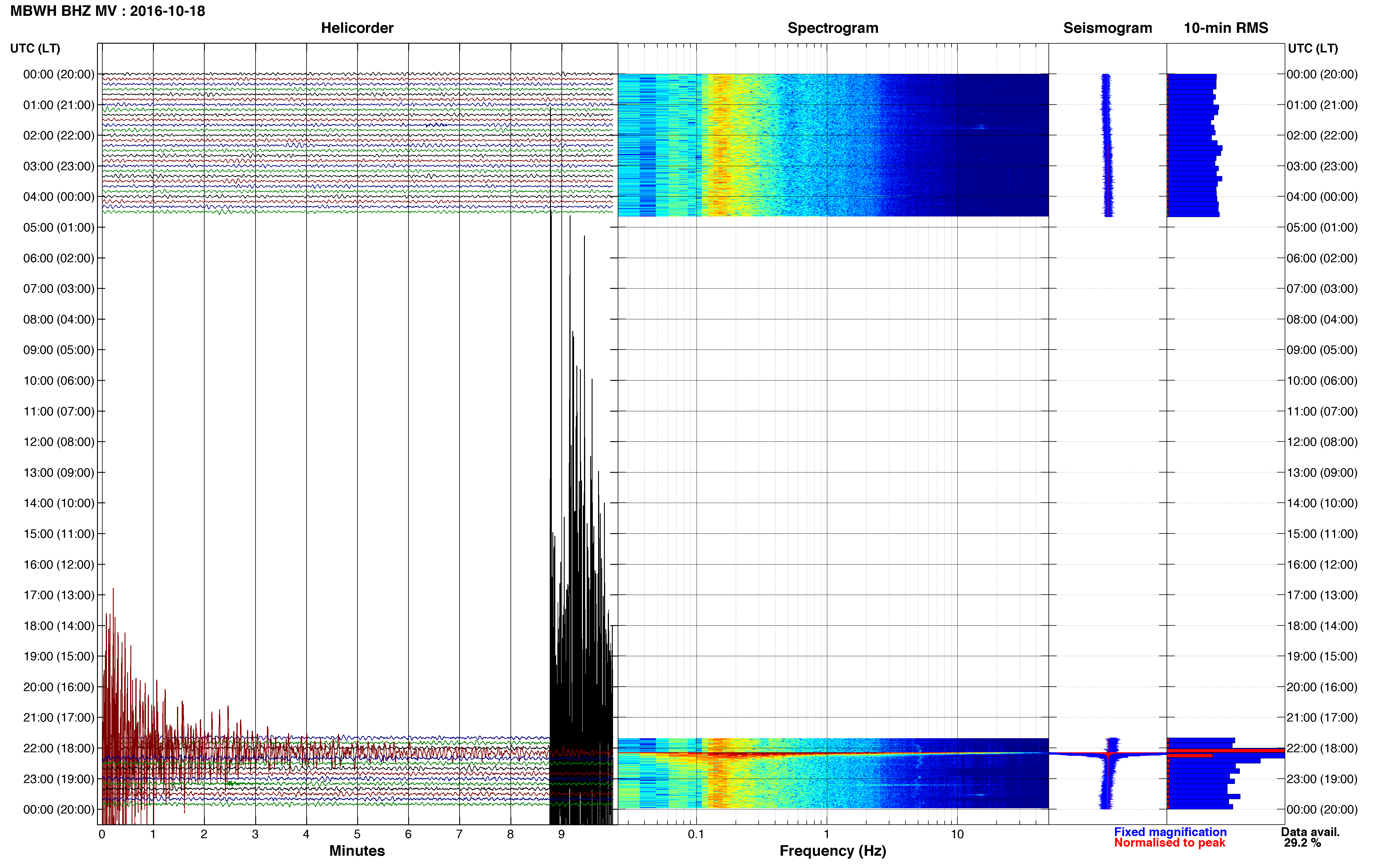
Task: Click the left '03:00 (23:00)' time label
Action: pos(59,166)
